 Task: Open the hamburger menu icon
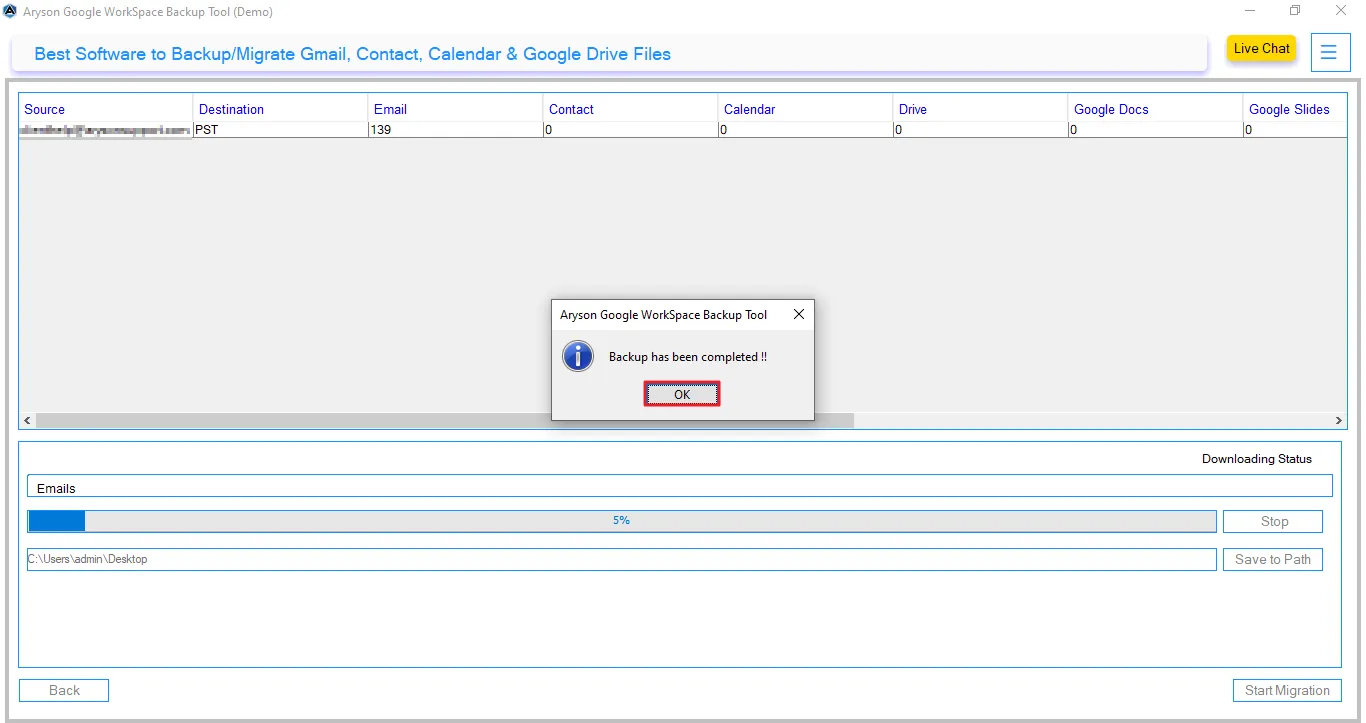pos(1330,52)
